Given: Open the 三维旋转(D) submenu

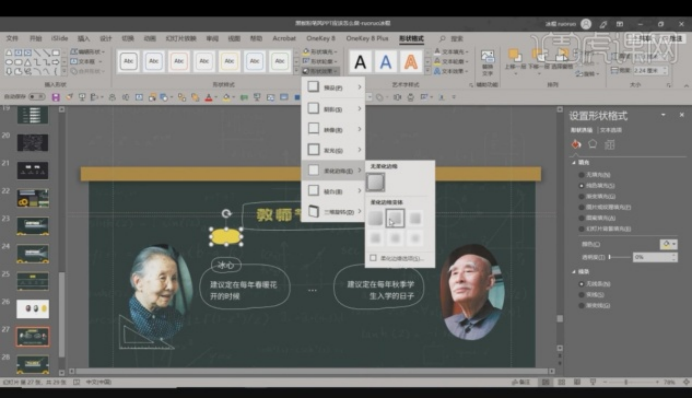Looking at the screenshot, I should click(x=333, y=212).
